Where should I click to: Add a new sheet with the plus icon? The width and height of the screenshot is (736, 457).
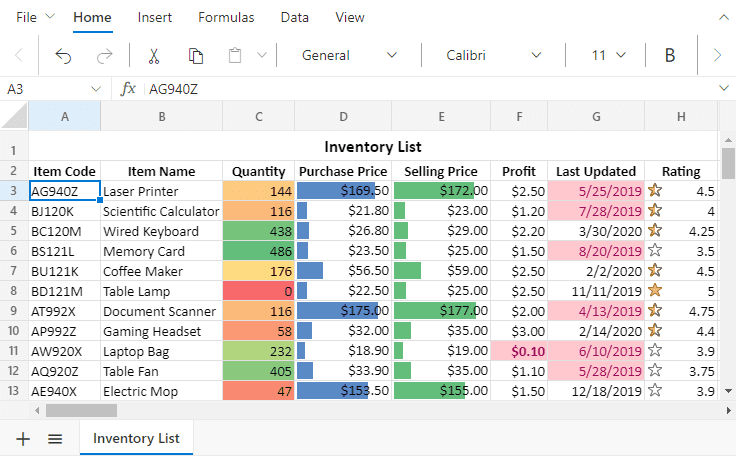pyautogui.click(x=23, y=439)
